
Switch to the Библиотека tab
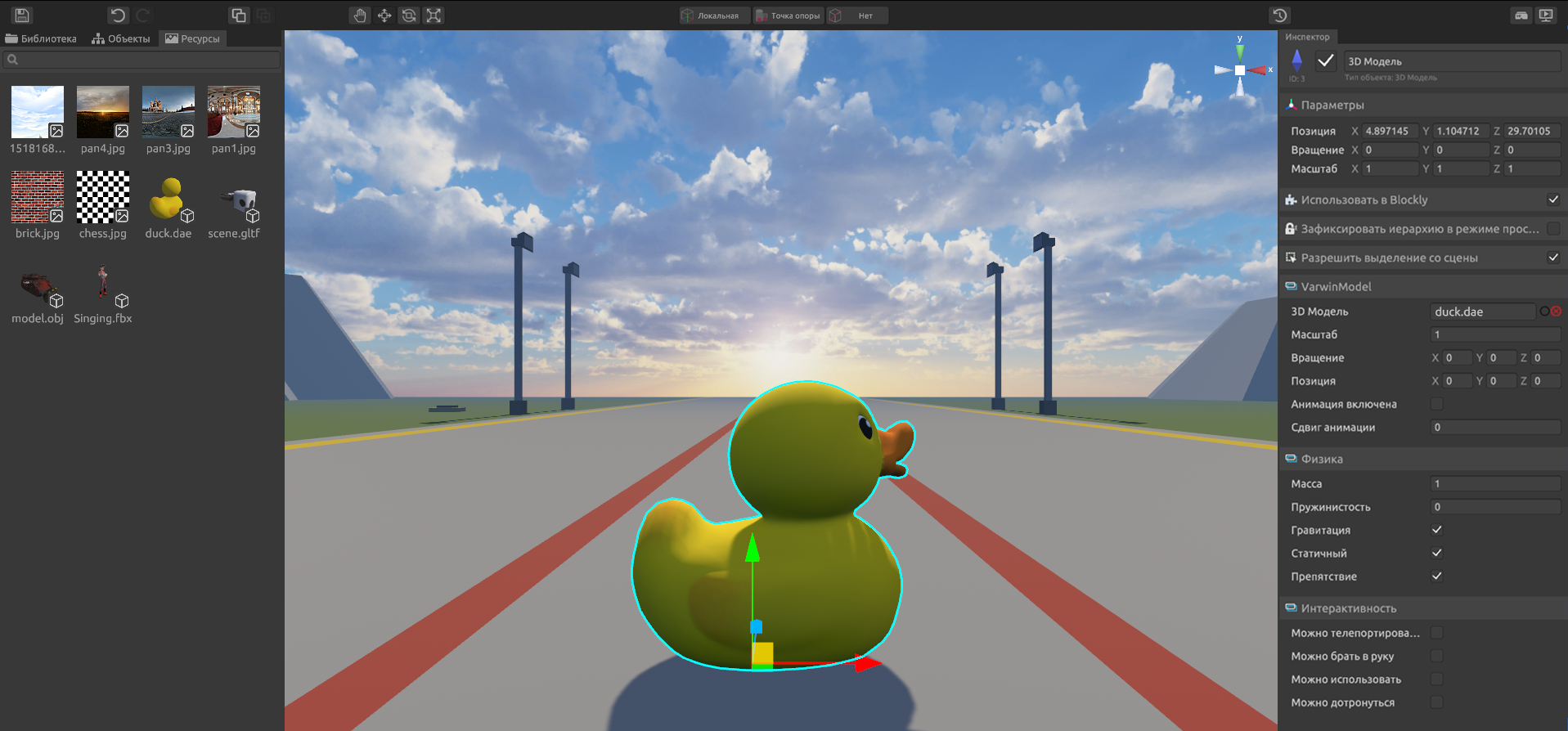point(41,38)
